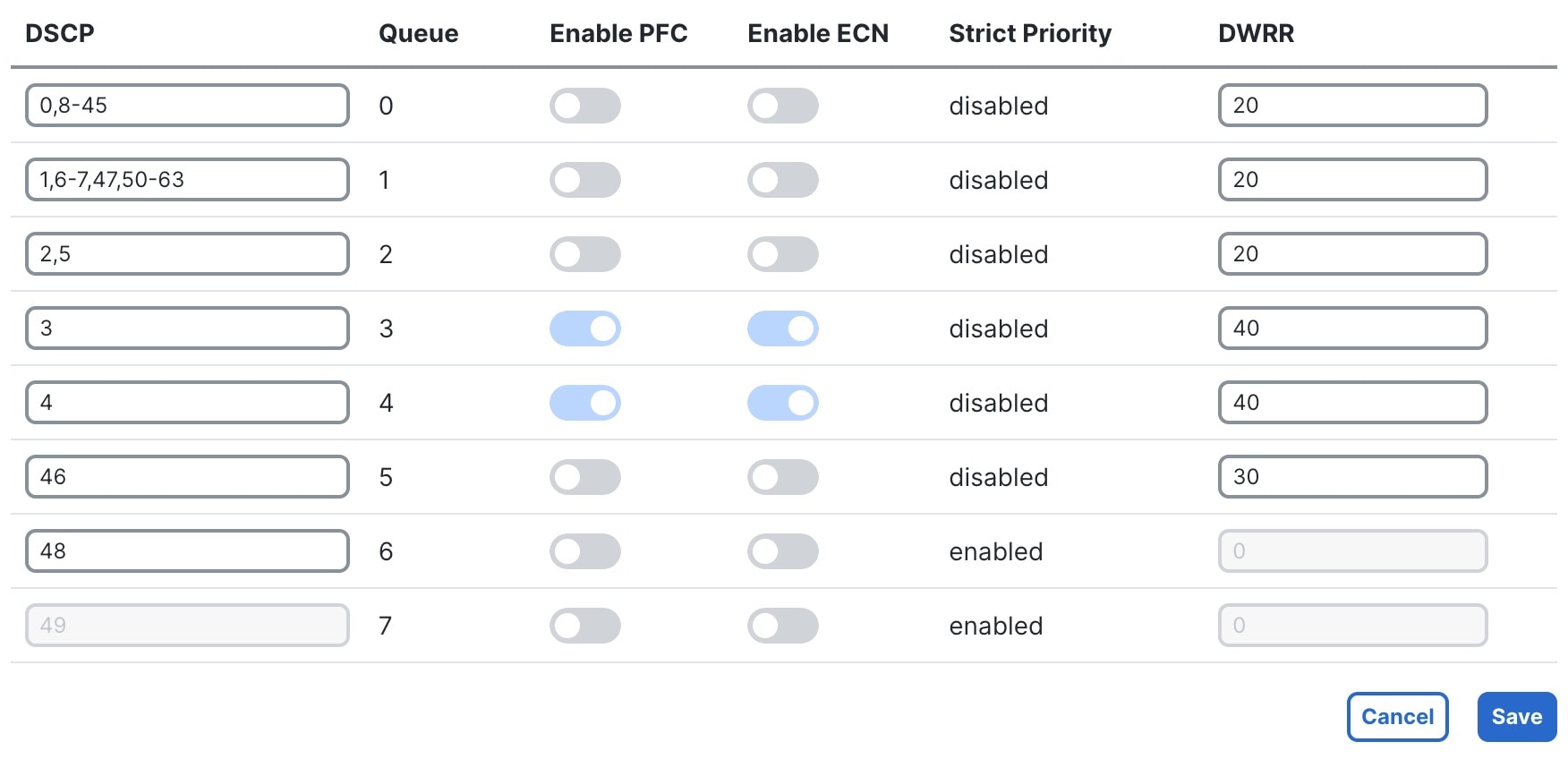
Task: Enable PFC for queue 0
Action: coord(585,105)
